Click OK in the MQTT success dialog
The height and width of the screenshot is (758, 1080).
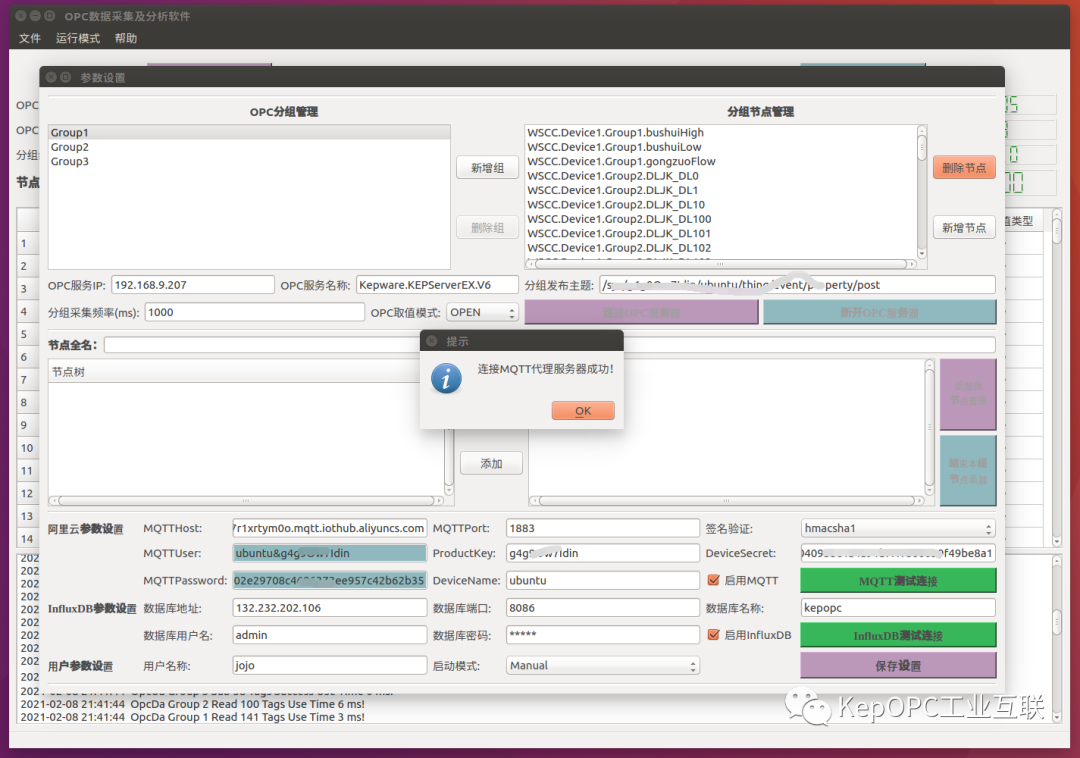(x=583, y=411)
